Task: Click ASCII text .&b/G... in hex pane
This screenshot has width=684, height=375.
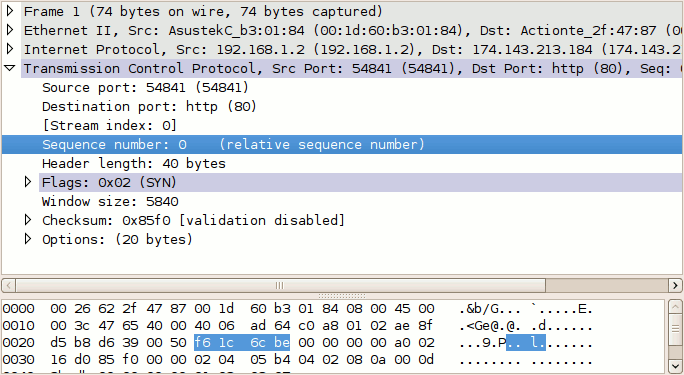Action: pyautogui.click(x=491, y=309)
